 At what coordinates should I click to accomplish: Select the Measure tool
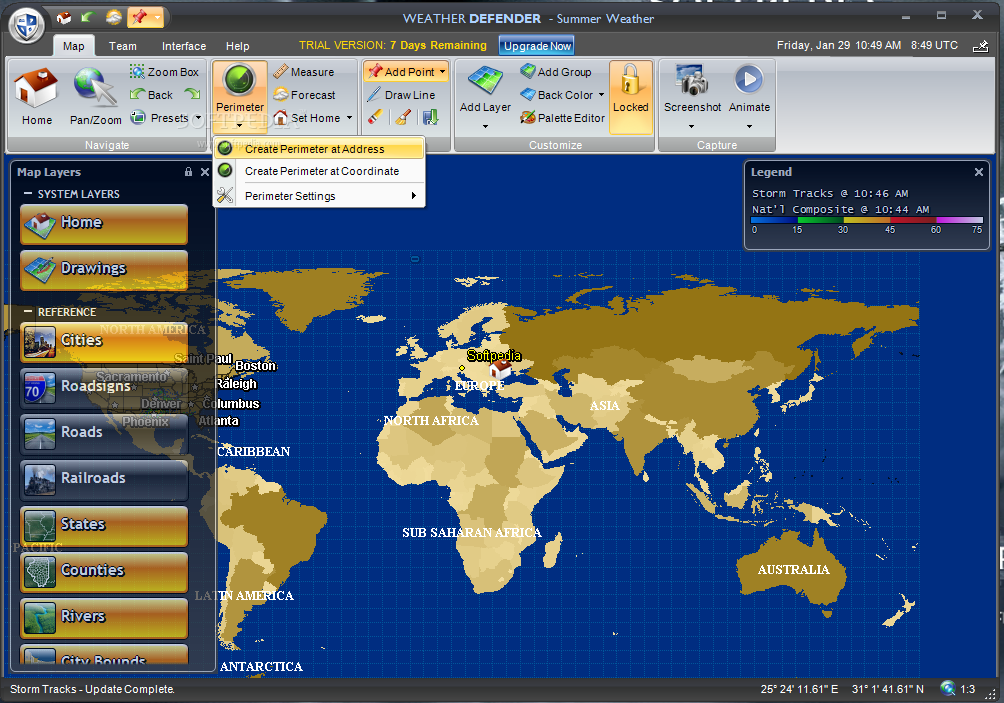(x=304, y=72)
